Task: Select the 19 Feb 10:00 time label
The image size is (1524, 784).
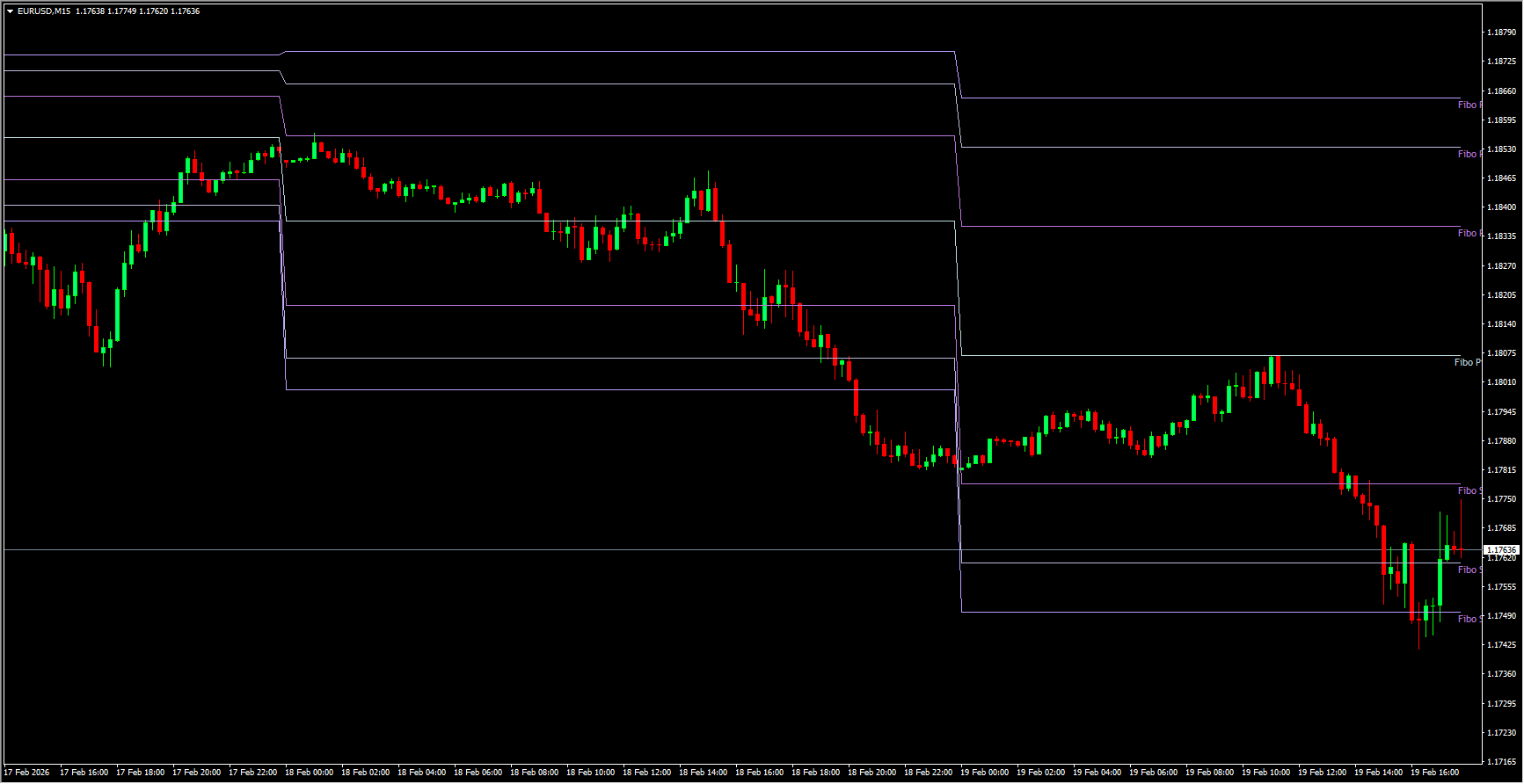Action: click(x=1265, y=773)
